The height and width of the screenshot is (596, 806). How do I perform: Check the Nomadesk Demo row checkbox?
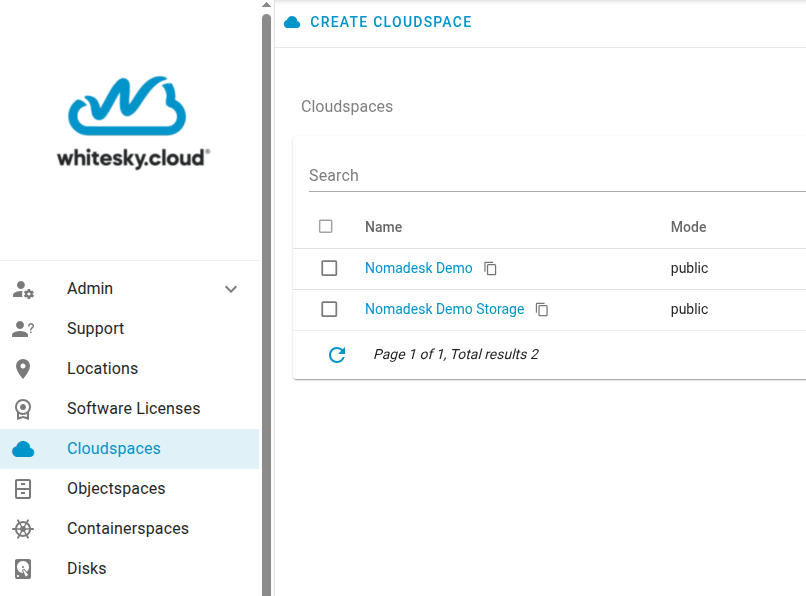(x=329, y=268)
